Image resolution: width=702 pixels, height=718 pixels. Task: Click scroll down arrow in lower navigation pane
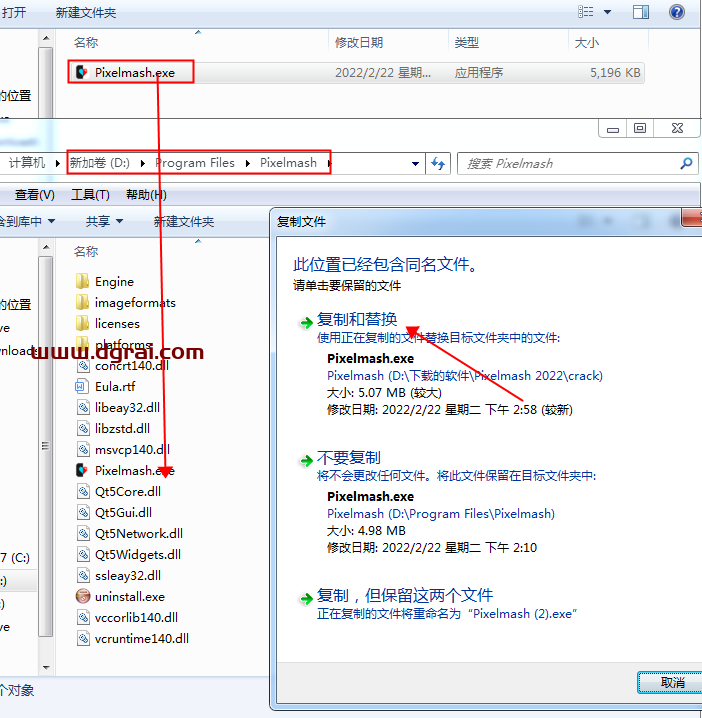(46, 667)
